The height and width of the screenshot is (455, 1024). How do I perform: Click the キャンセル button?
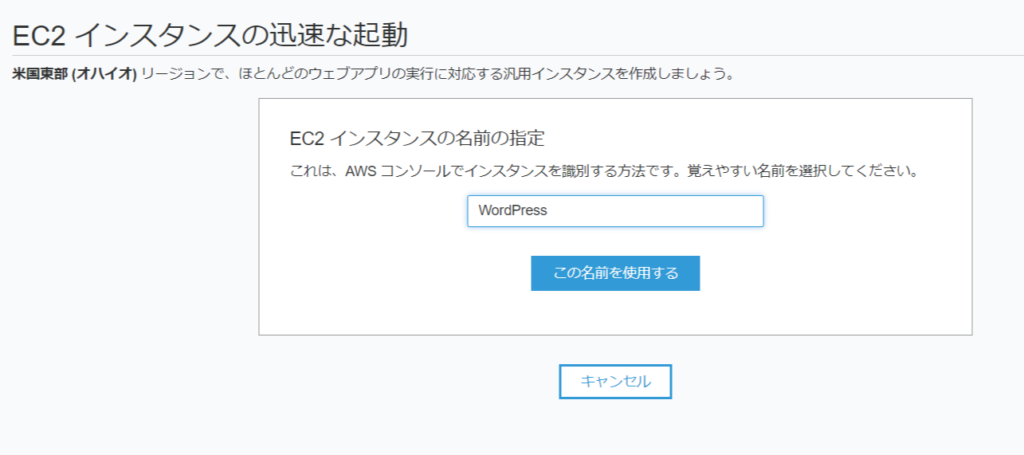pos(615,381)
